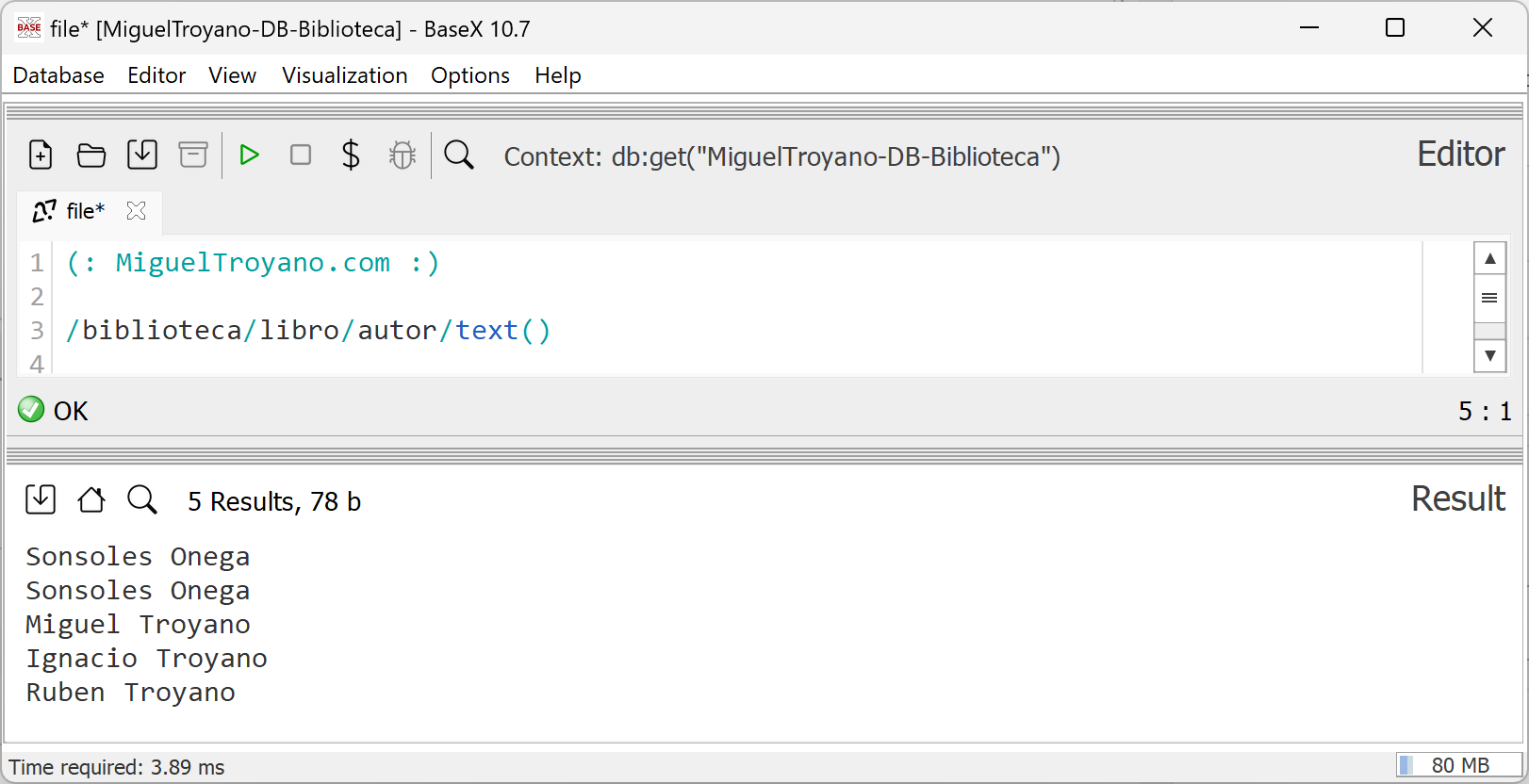Open the Editor menu

[x=156, y=75]
